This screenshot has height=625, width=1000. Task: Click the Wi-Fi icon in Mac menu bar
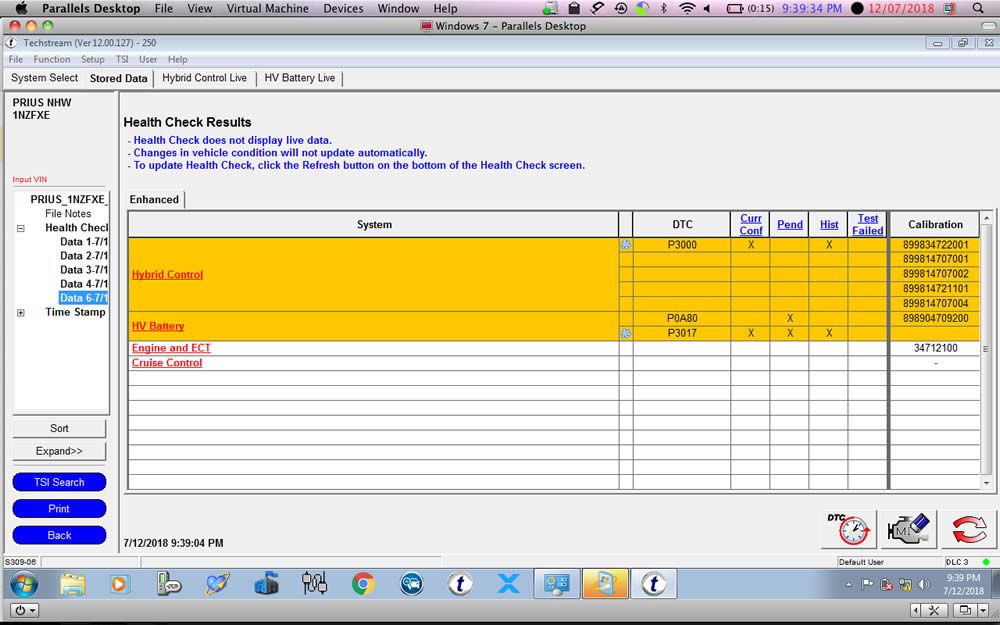687,8
